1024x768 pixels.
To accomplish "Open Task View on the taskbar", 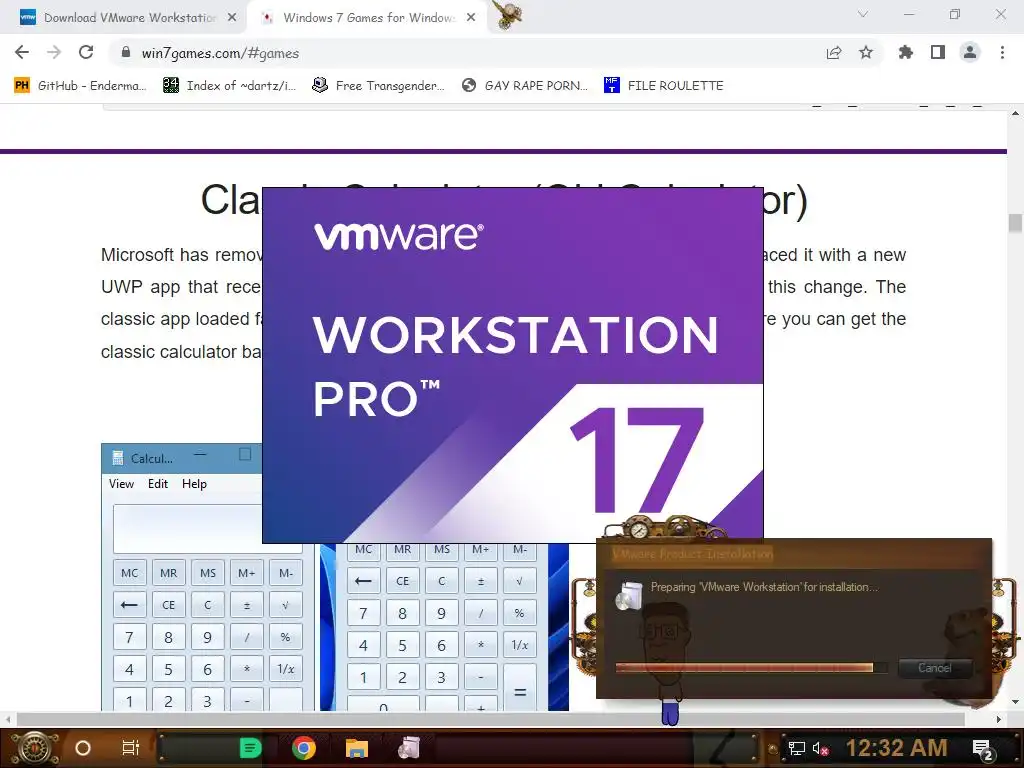I will 131,748.
